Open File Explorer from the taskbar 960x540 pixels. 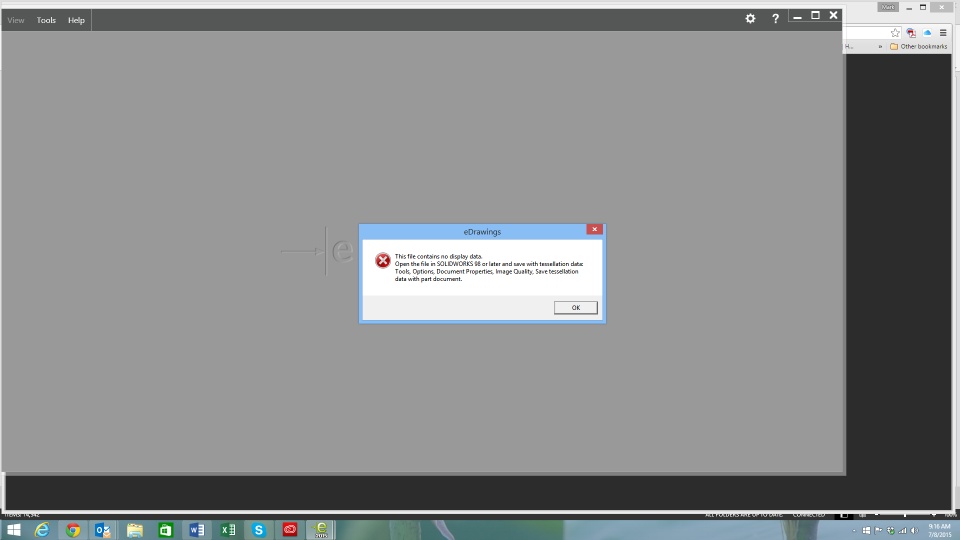pos(135,530)
